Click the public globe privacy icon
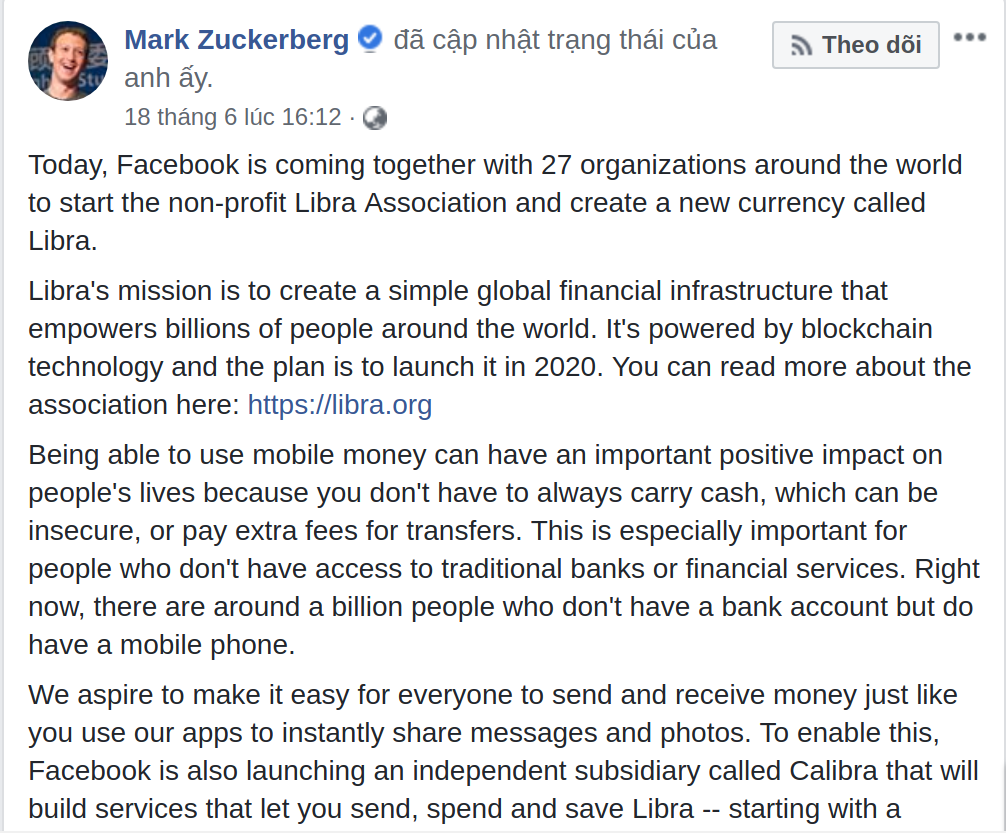Screen dimensions: 1006x833 (375, 118)
